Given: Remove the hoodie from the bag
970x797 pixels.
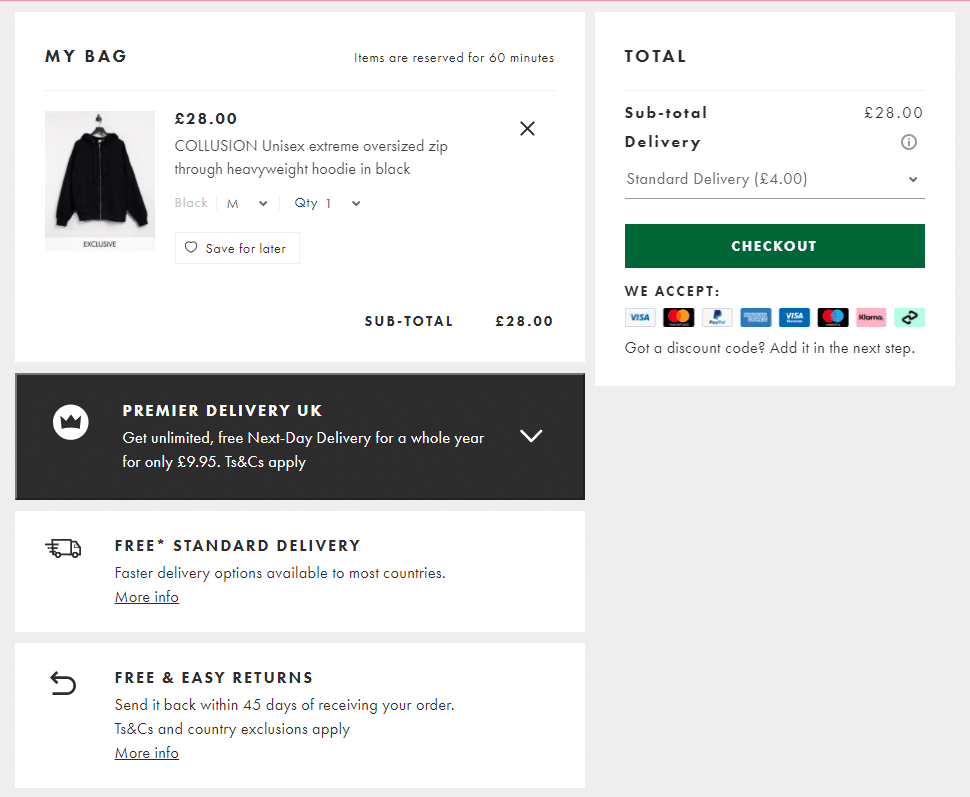Looking at the screenshot, I should click(527, 128).
